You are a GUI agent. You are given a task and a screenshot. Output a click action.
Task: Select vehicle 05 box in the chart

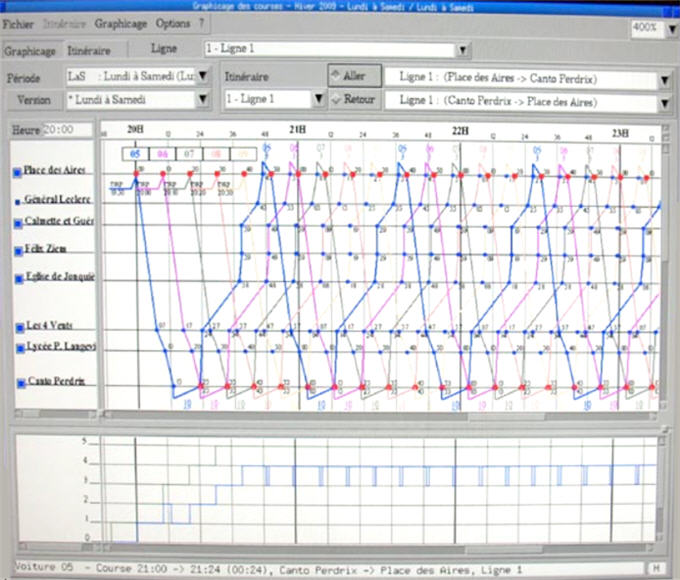135,154
